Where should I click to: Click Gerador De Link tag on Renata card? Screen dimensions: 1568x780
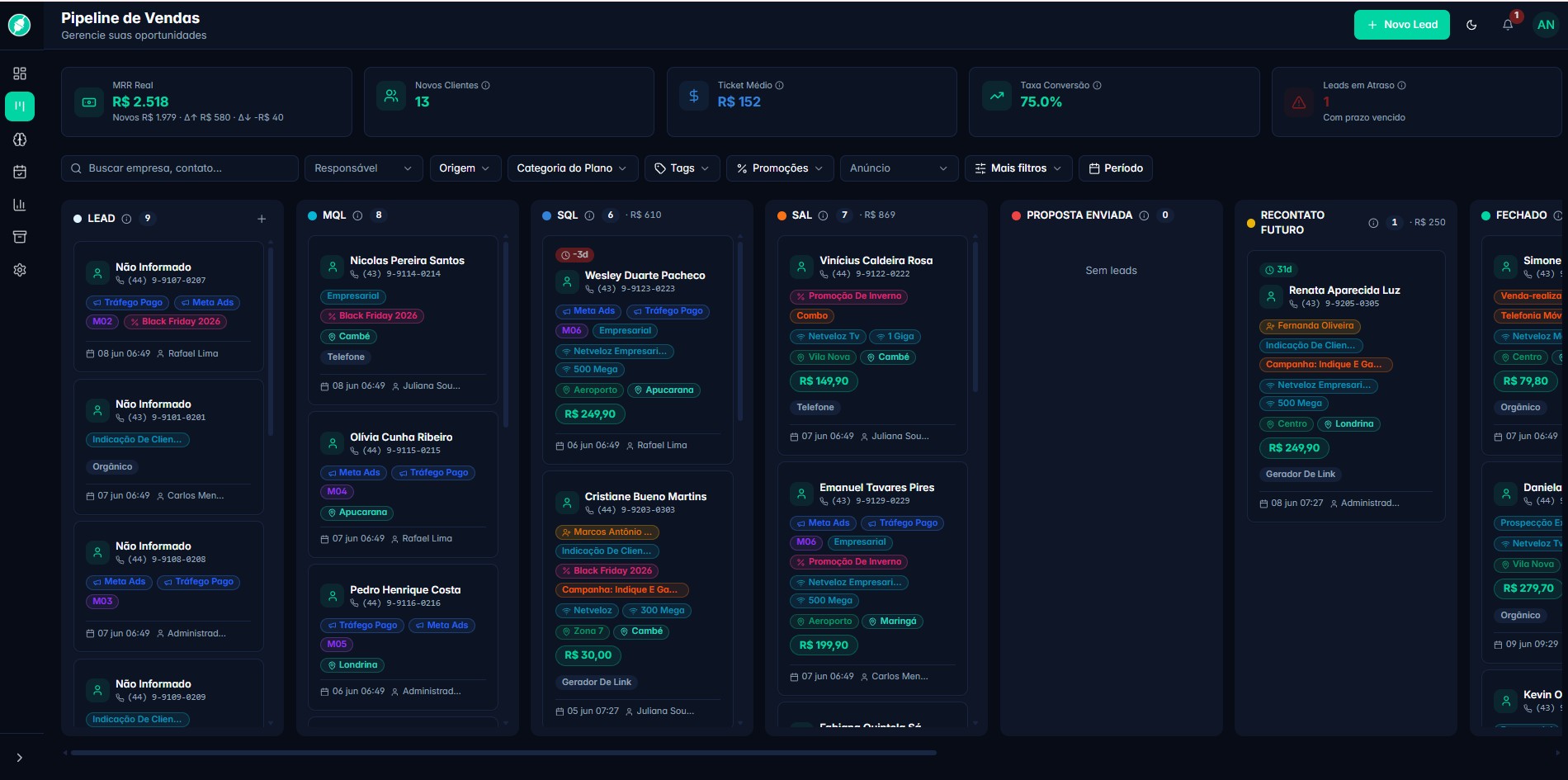pos(1301,475)
